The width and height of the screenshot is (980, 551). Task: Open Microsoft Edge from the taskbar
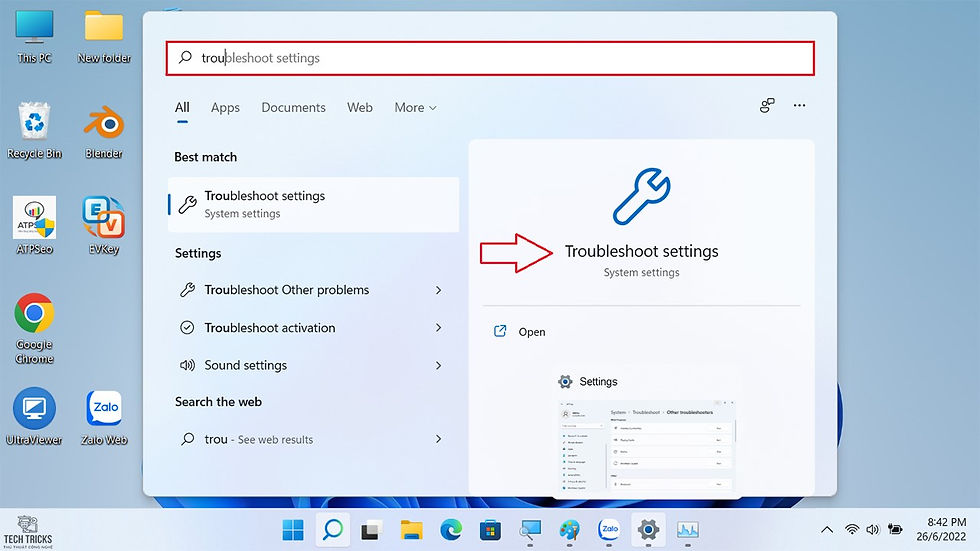pos(451,530)
